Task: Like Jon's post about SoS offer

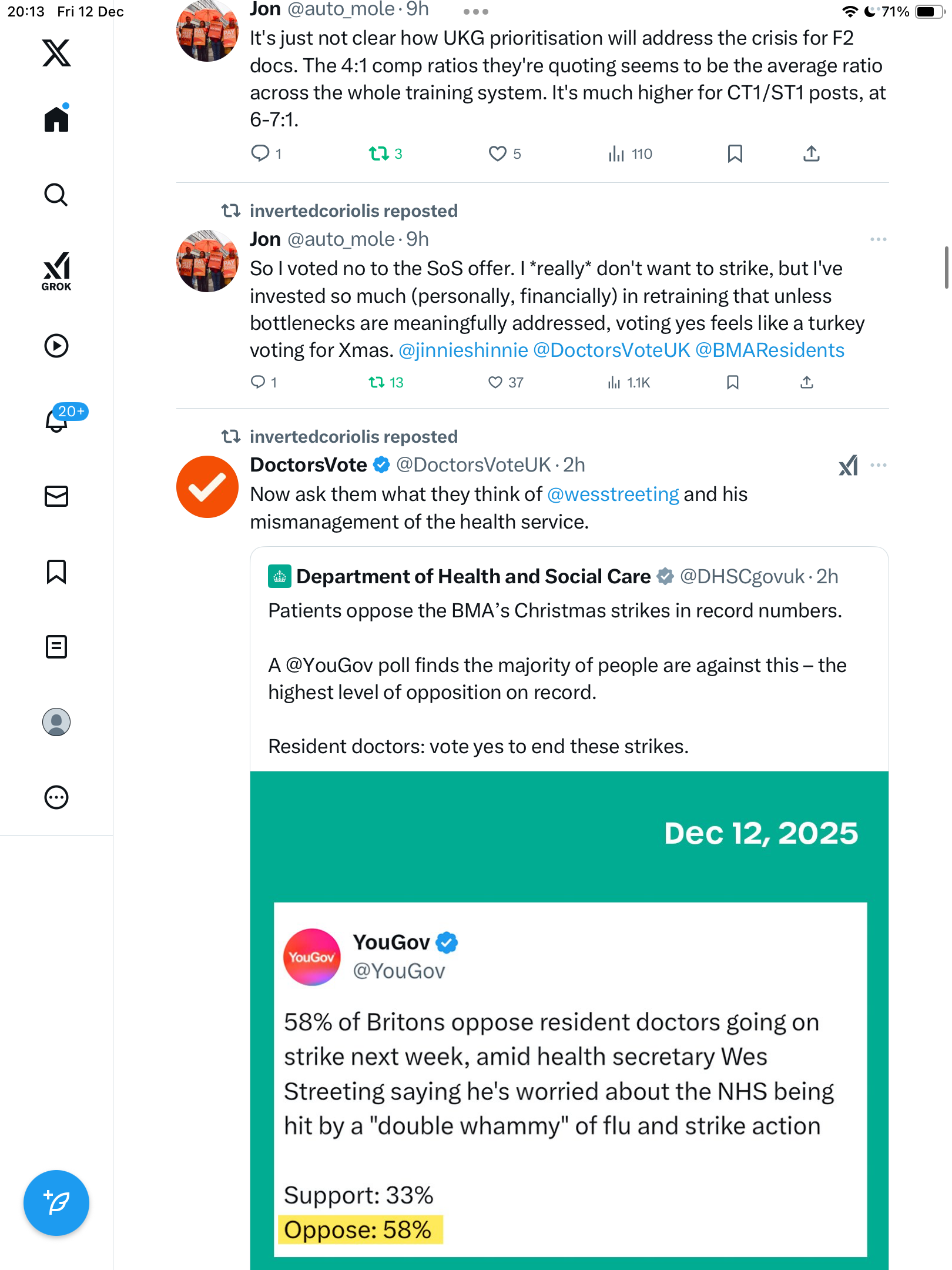Action: click(x=495, y=383)
